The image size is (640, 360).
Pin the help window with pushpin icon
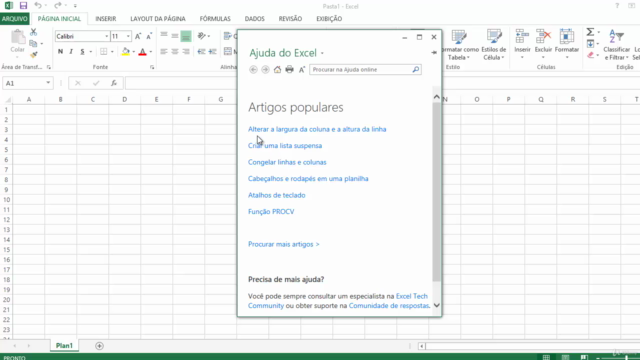434,52
